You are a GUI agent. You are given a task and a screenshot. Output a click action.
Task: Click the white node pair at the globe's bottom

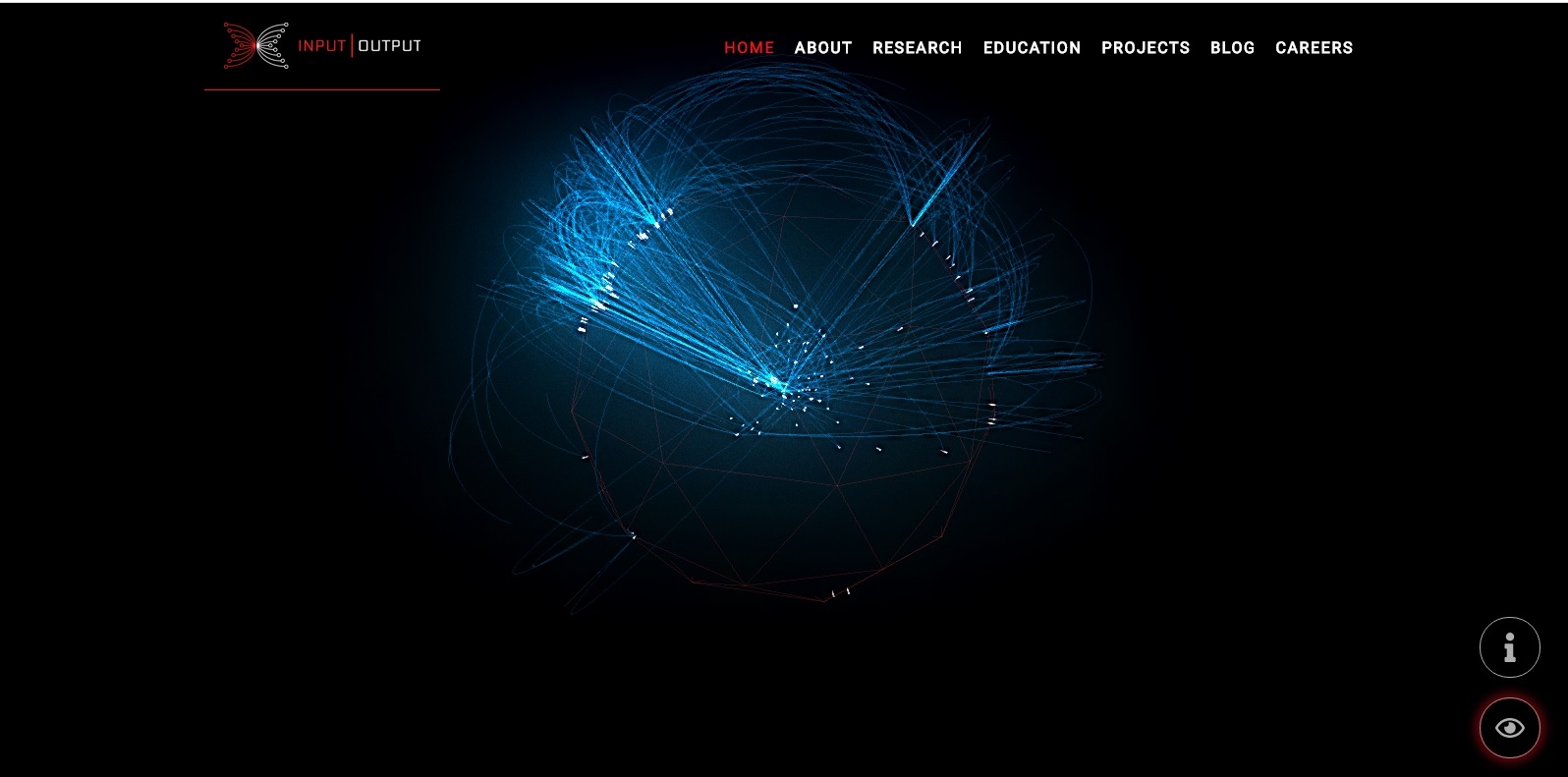[x=839, y=592]
